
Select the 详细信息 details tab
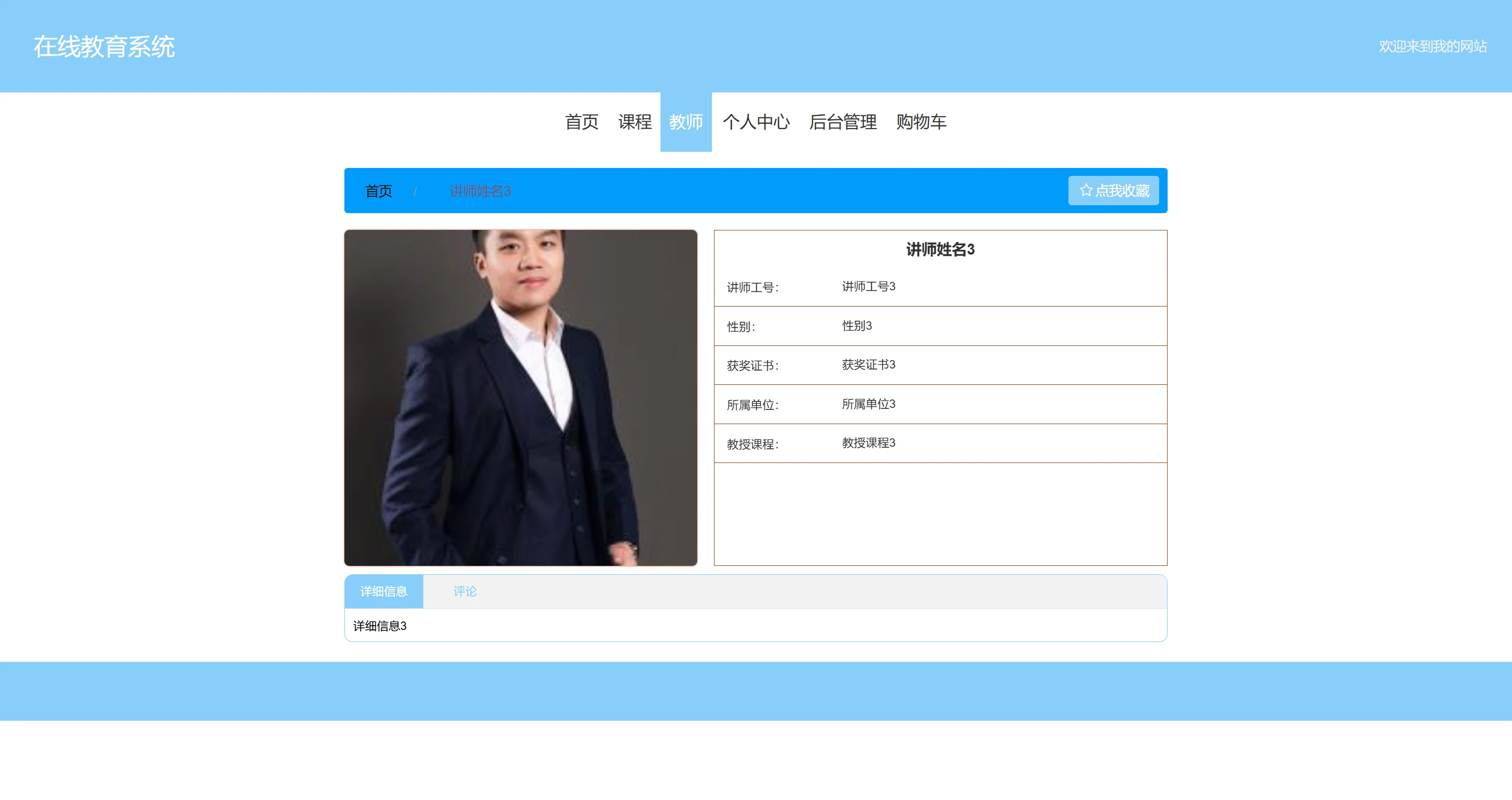click(x=383, y=591)
